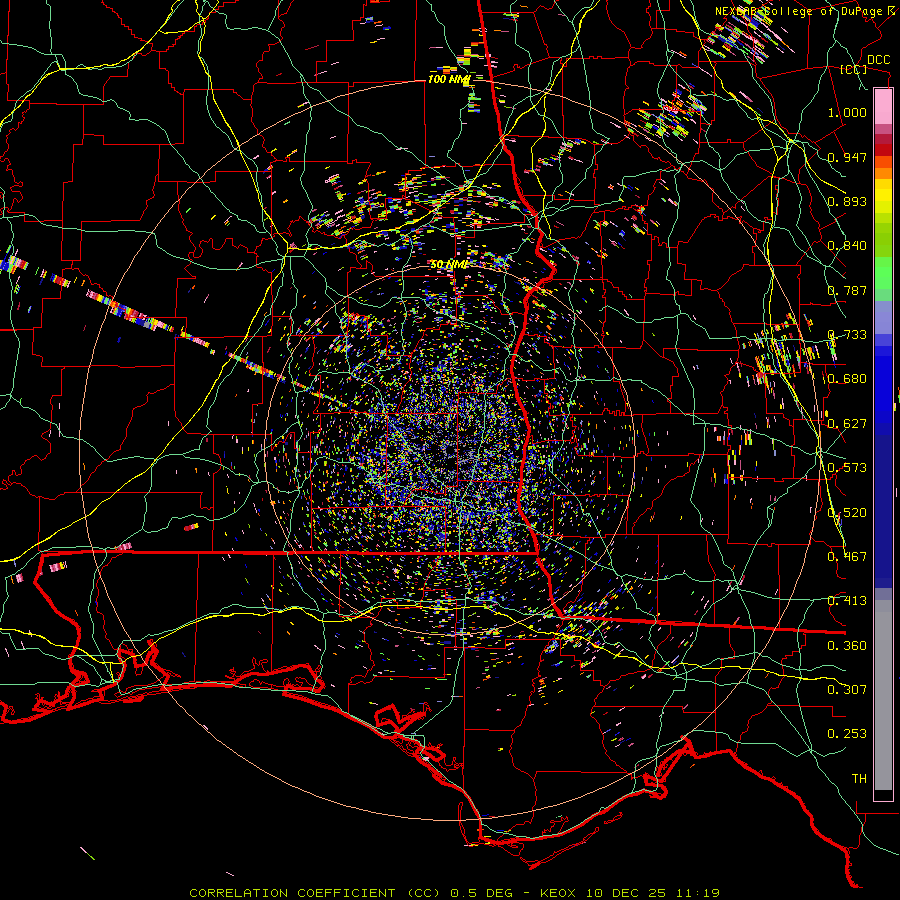900x900 pixels.
Task: Click the 0.360 scale value
Action: pos(847,646)
